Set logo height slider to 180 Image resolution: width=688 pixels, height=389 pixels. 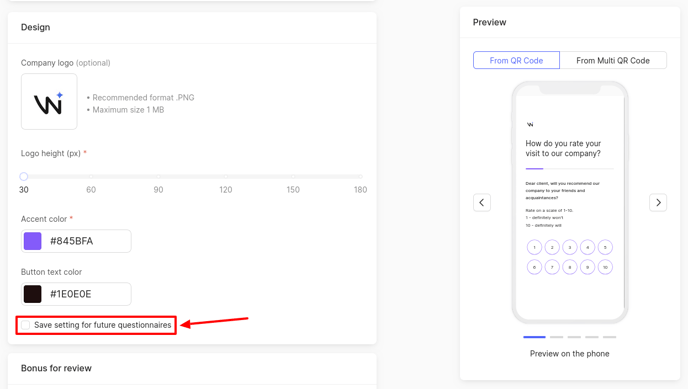360,176
